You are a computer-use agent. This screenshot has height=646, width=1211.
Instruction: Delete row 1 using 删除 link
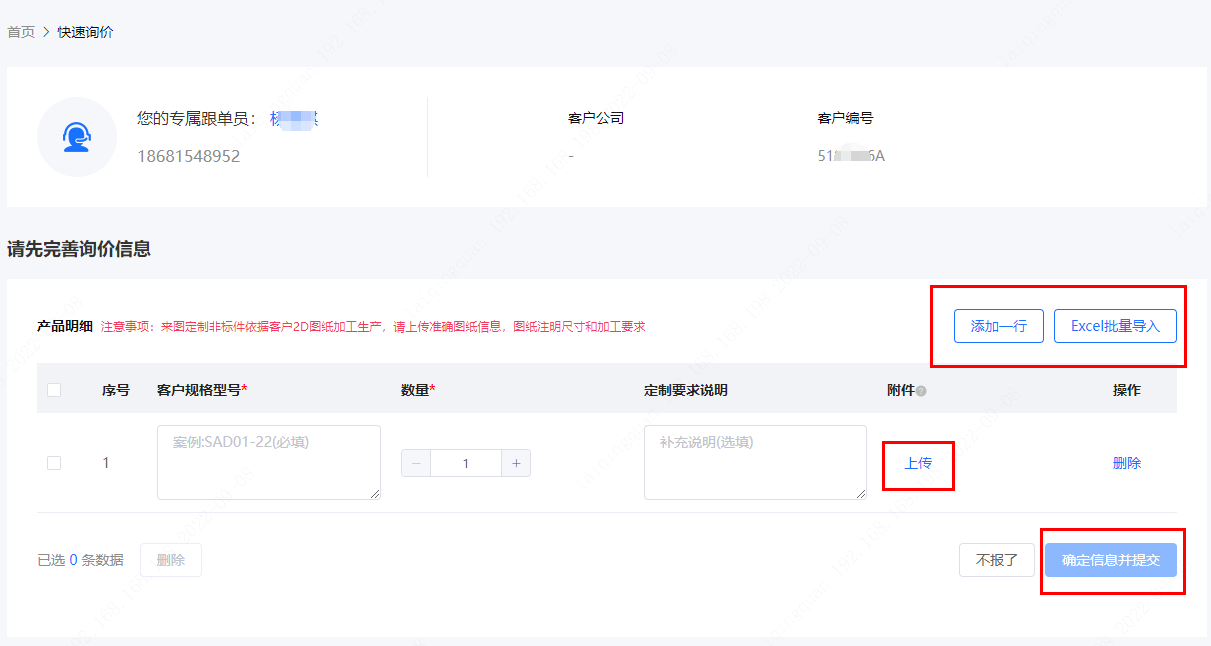coord(1126,463)
